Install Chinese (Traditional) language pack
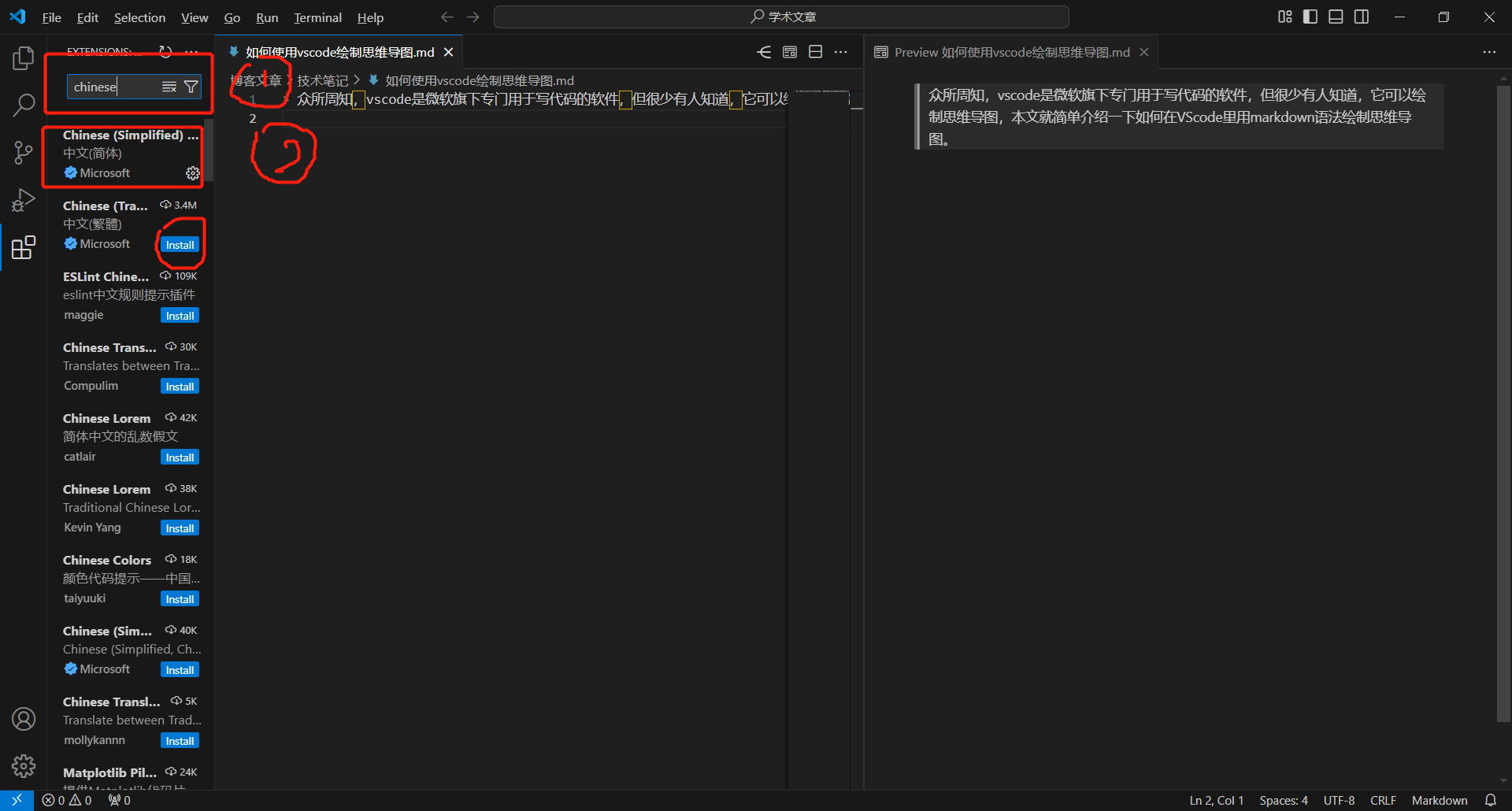The width and height of the screenshot is (1512, 811). [180, 245]
